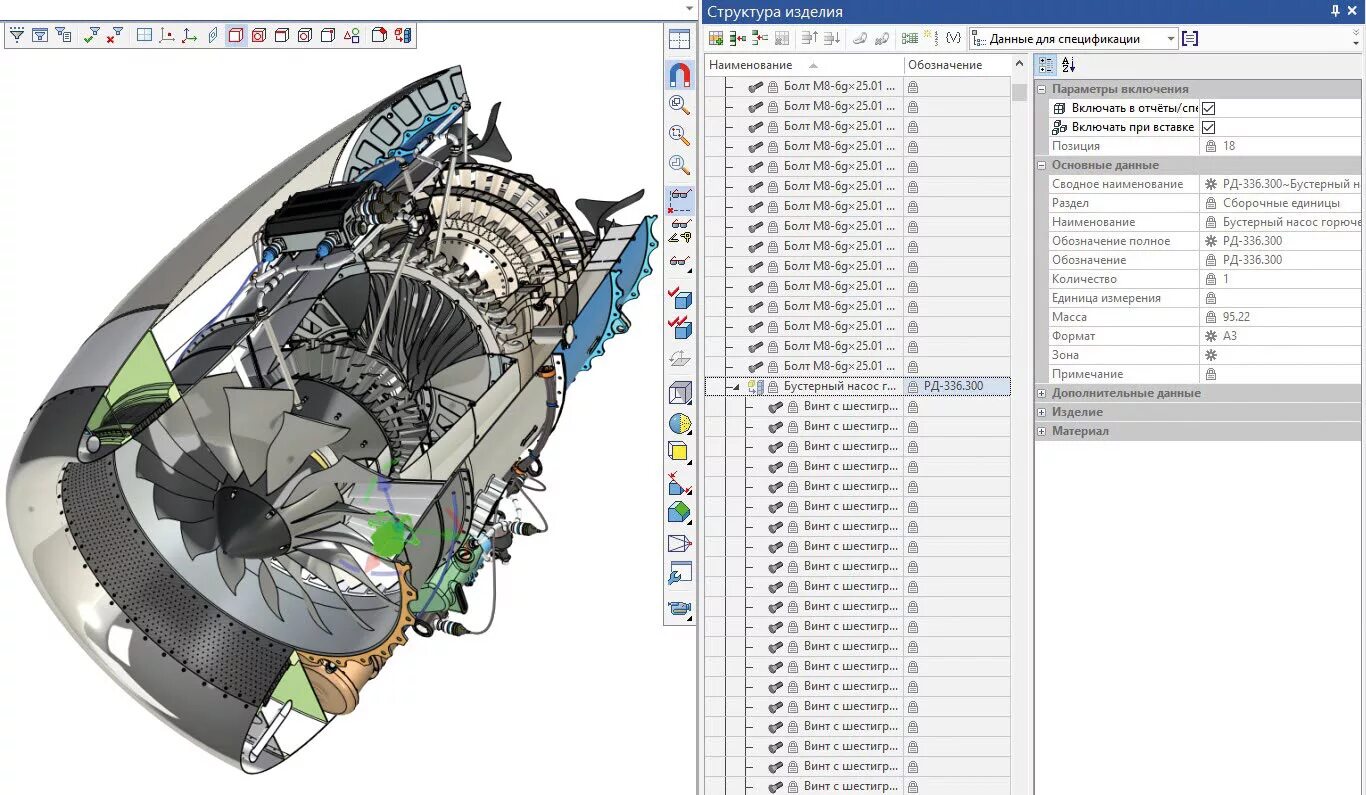
Task: Click the glasses with angle icon
Action: click(x=680, y=230)
